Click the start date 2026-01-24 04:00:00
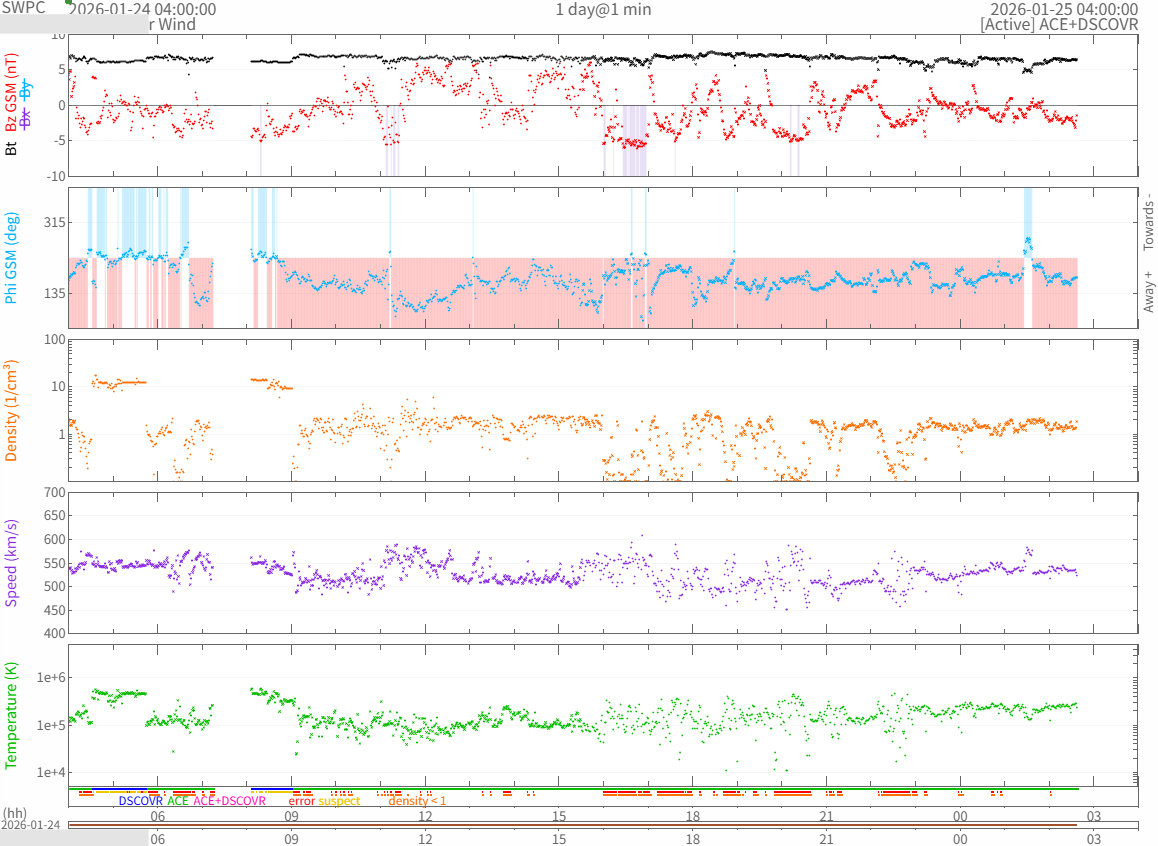1158x846 pixels. click(x=144, y=9)
